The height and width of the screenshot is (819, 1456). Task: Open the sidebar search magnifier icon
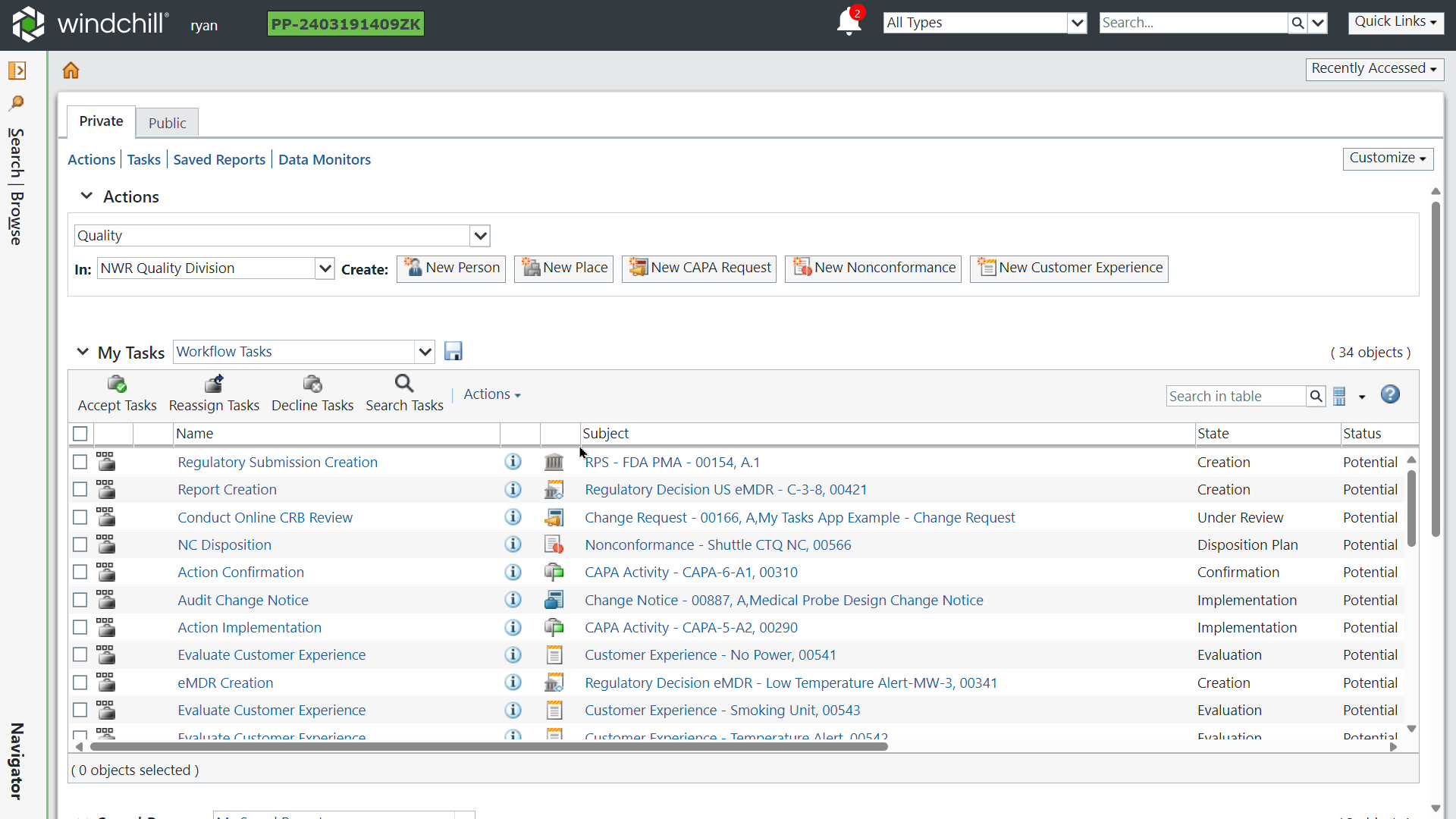17,102
